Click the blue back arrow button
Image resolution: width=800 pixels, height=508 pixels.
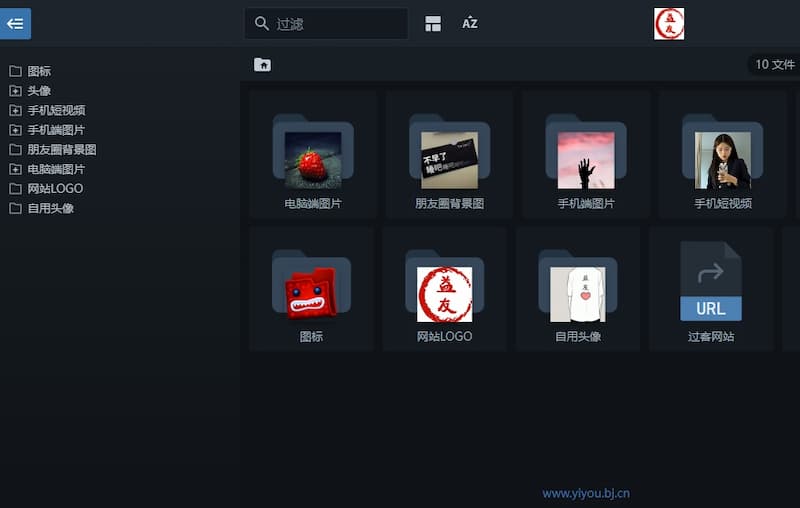pyautogui.click(x=15, y=23)
